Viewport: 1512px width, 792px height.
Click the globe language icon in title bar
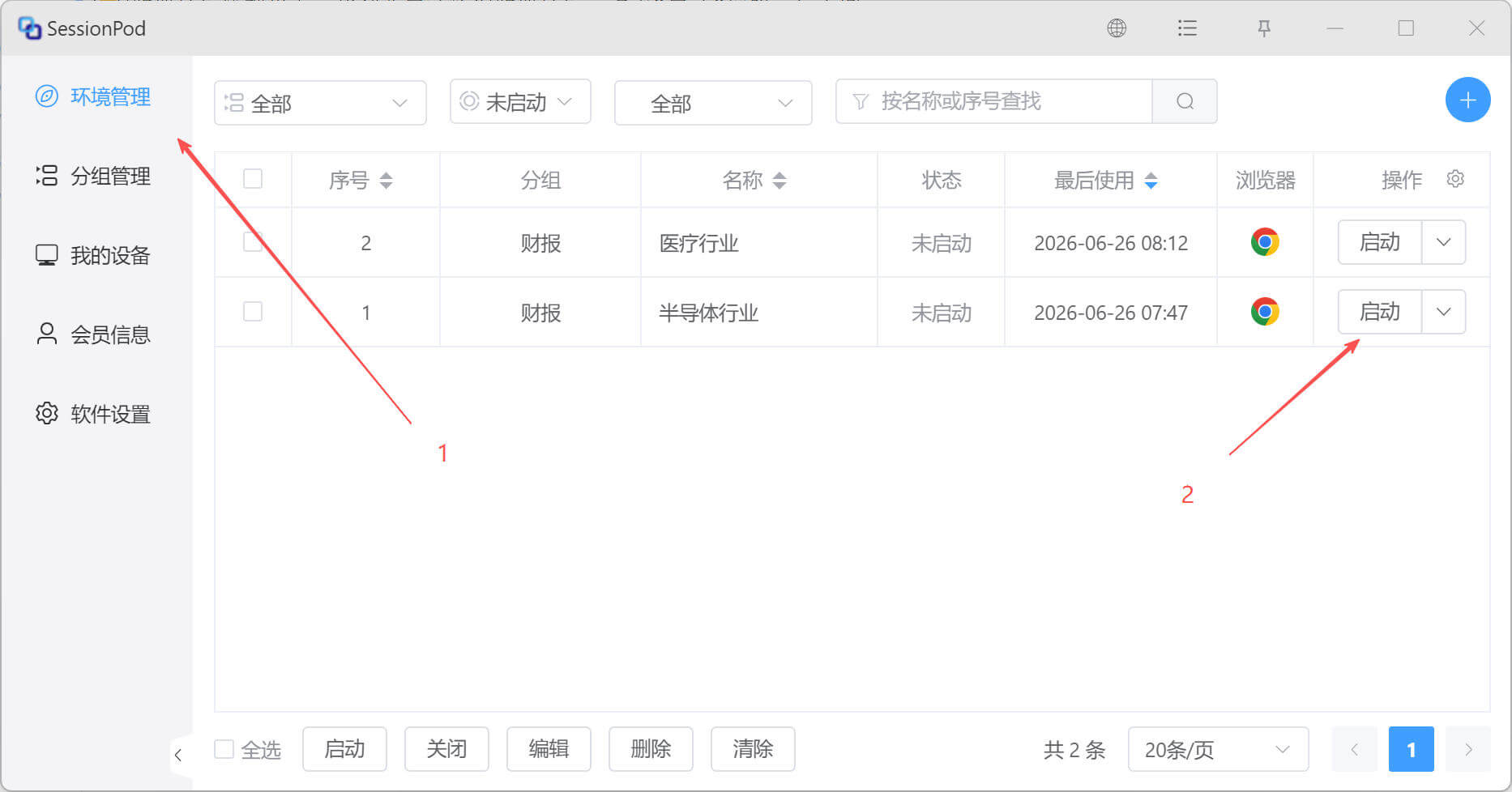click(1117, 28)
